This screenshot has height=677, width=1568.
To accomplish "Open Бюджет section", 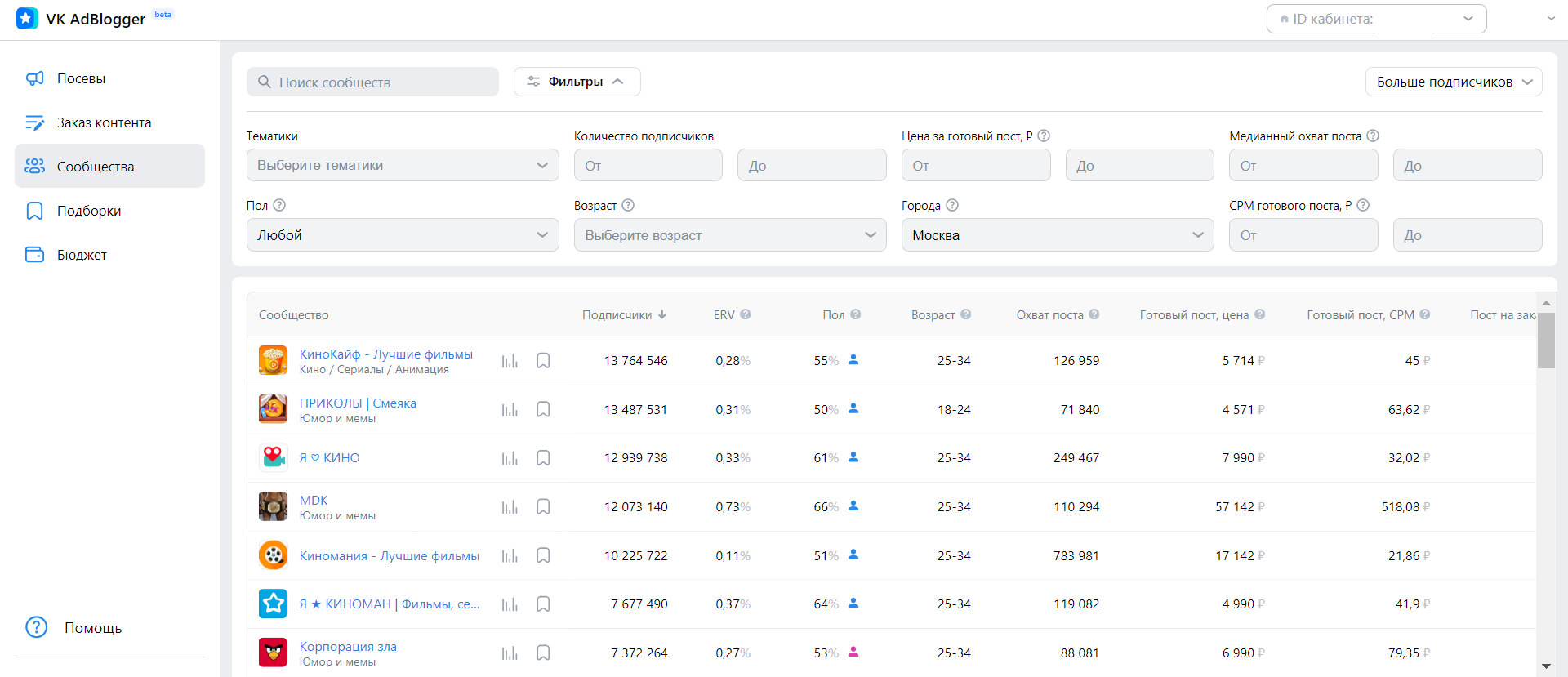I will (x=109, y=255).
